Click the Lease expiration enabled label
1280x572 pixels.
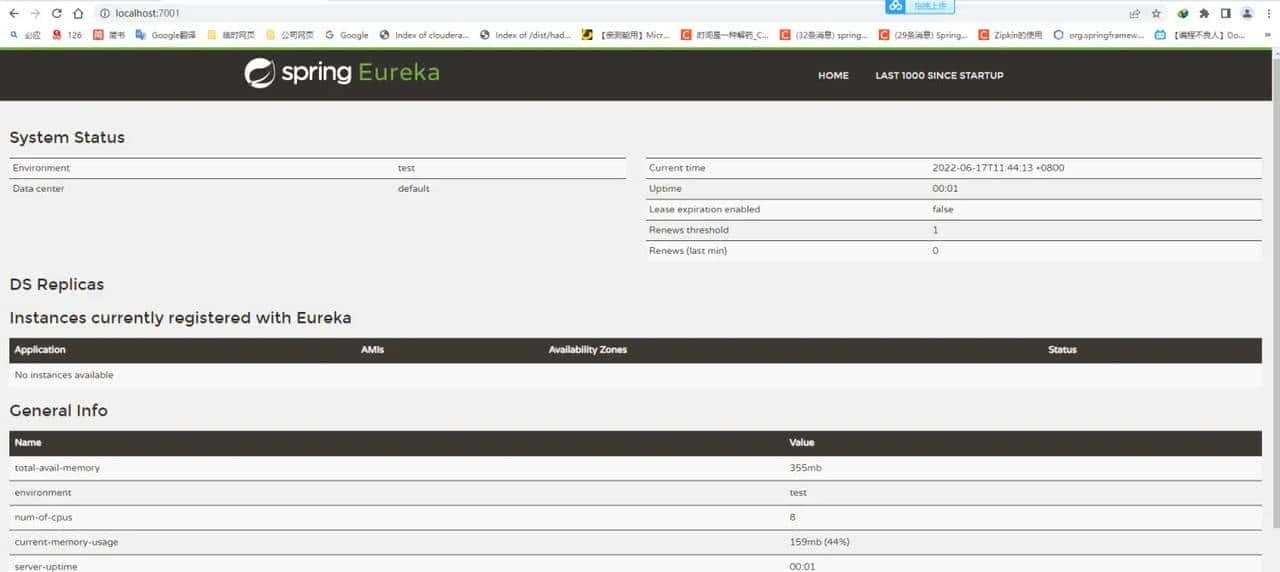704,209
